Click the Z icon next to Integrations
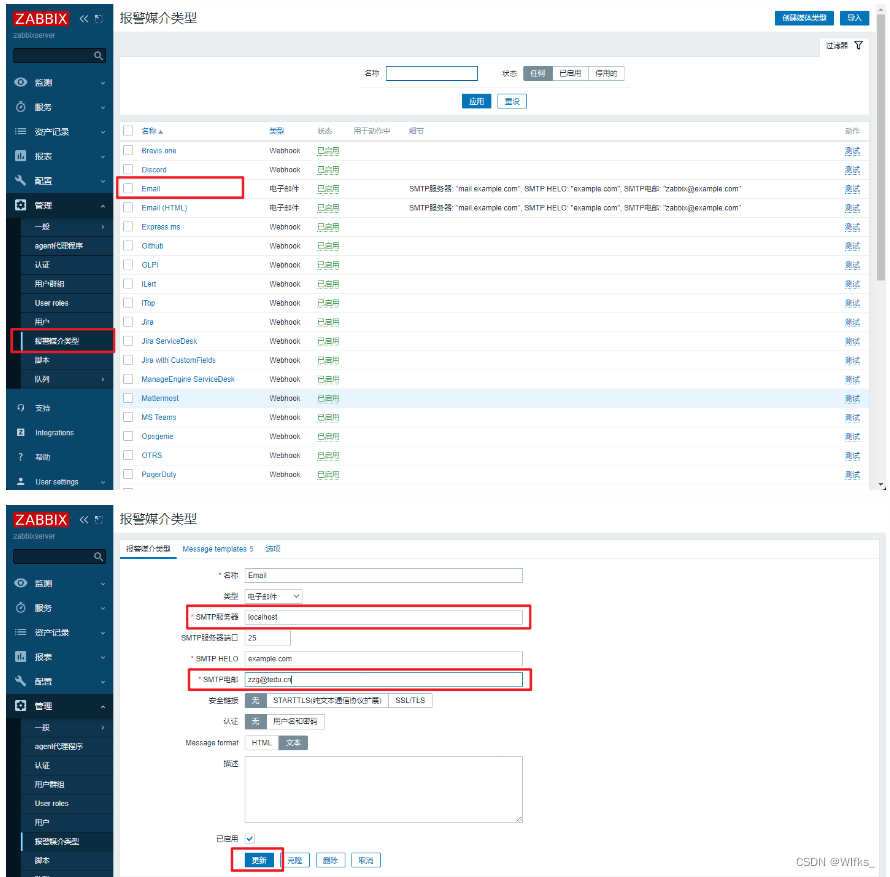This screenshot has height=877, width=890. click(20, 433)
